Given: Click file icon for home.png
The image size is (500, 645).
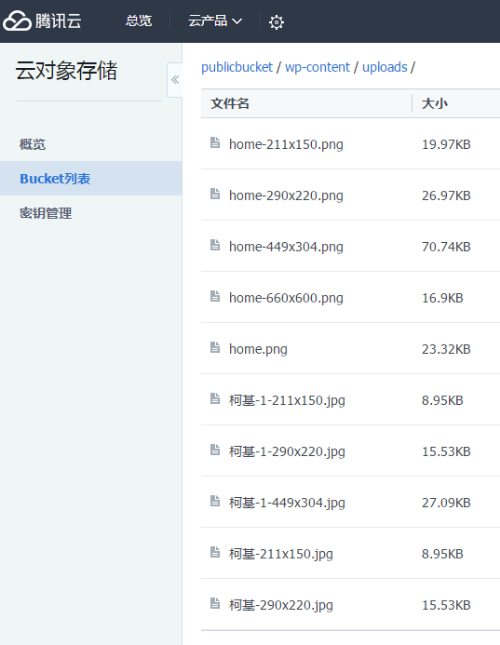Looking at the screenshot, I should click(x=215, y=348).
